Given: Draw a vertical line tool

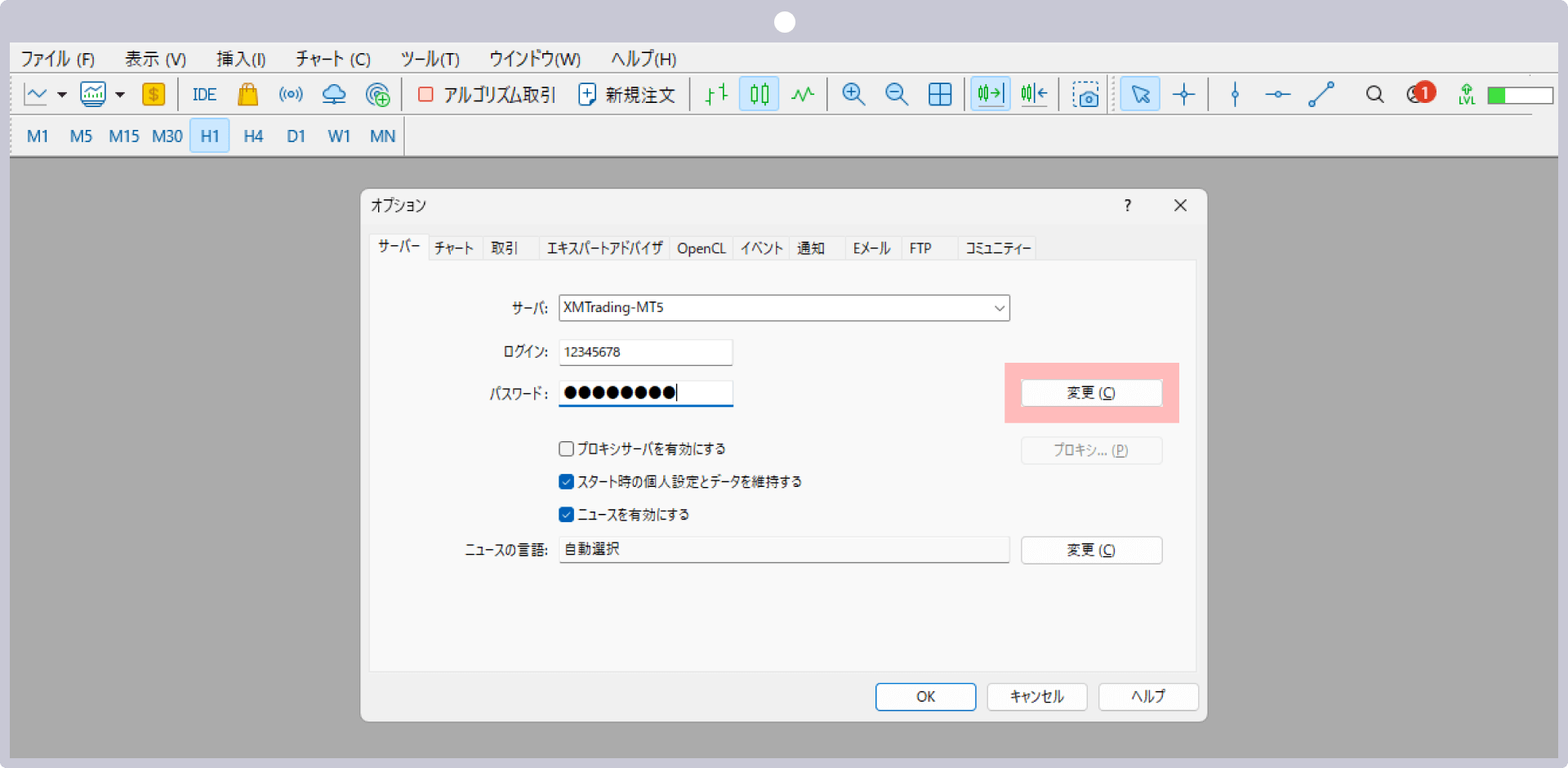Looking at the screenshot, I should 1235,95.
